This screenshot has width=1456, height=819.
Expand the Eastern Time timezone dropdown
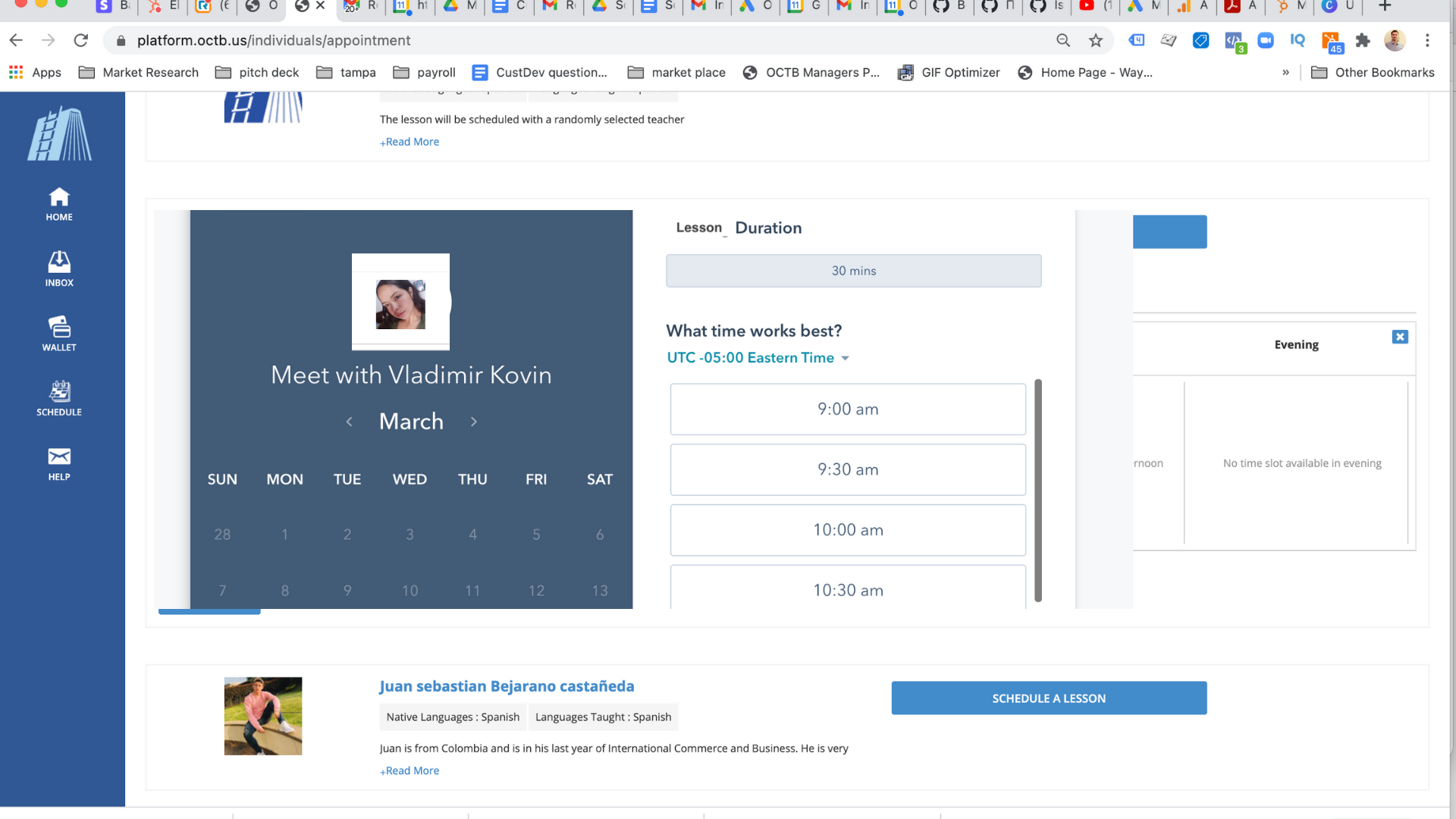(x=758, y=358)
